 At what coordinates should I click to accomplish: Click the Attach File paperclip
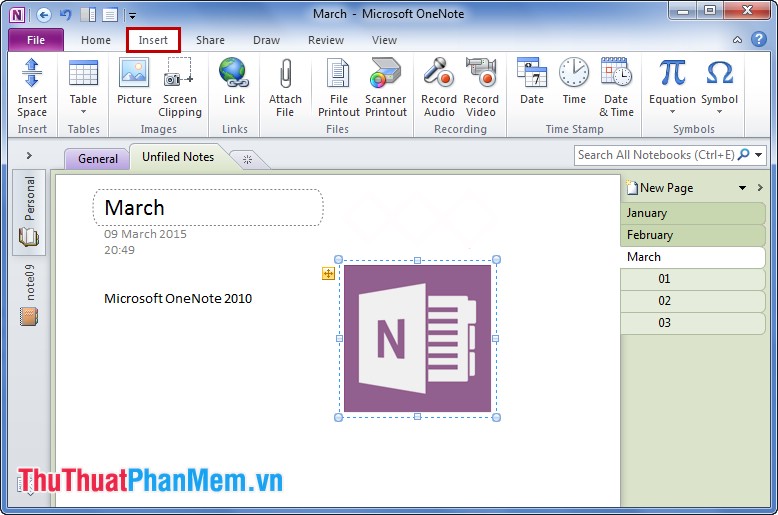tap(285, 88)
